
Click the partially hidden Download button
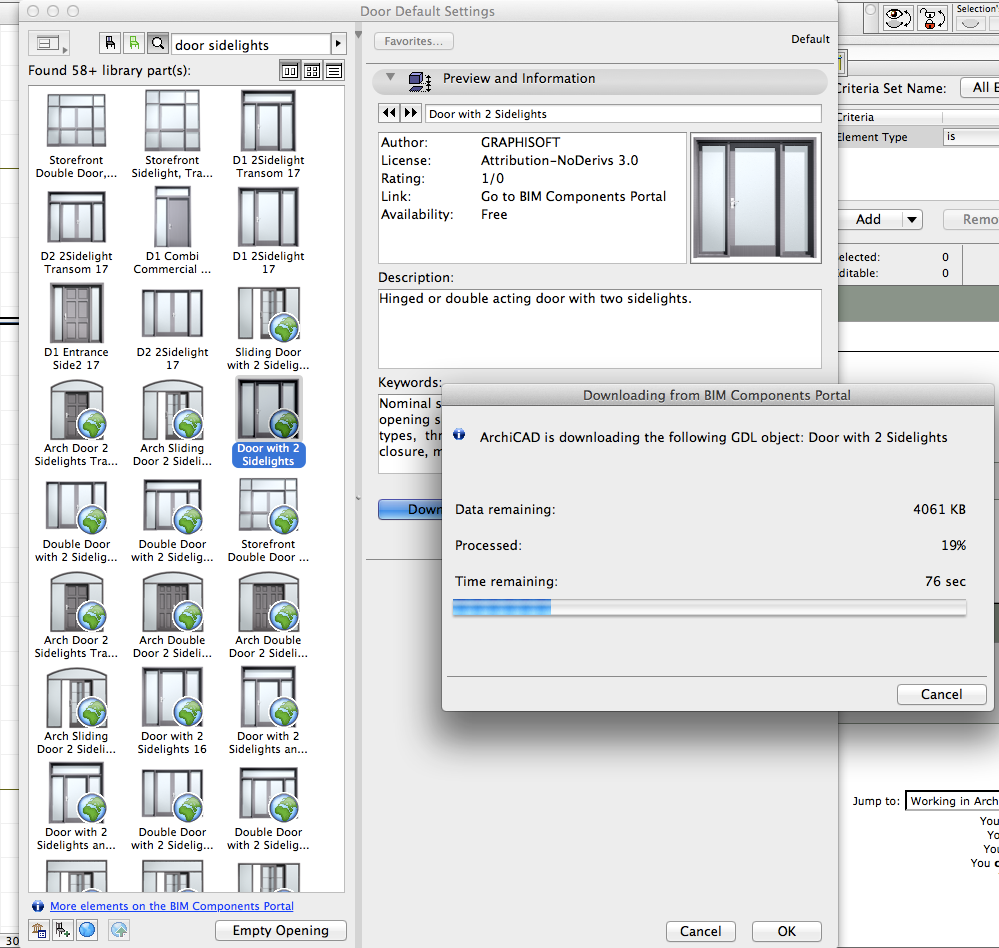coord(410,509)
